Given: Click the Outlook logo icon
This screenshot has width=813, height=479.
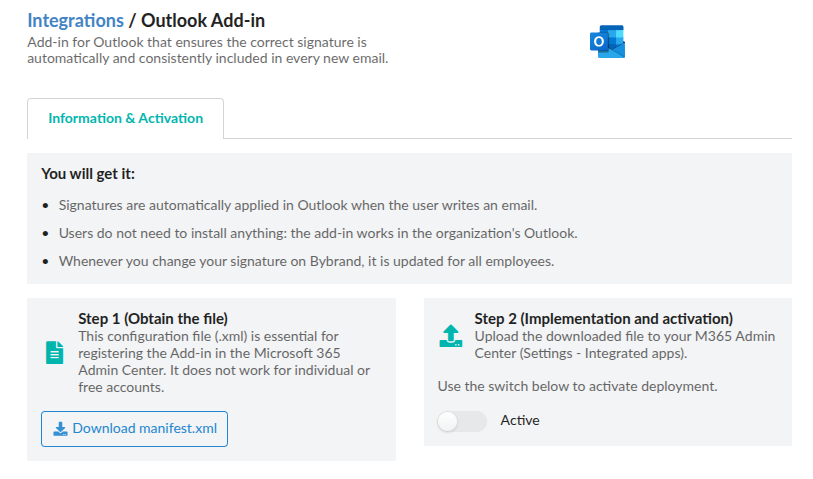Looking at the screenshot, I should (x=607, y=42).
